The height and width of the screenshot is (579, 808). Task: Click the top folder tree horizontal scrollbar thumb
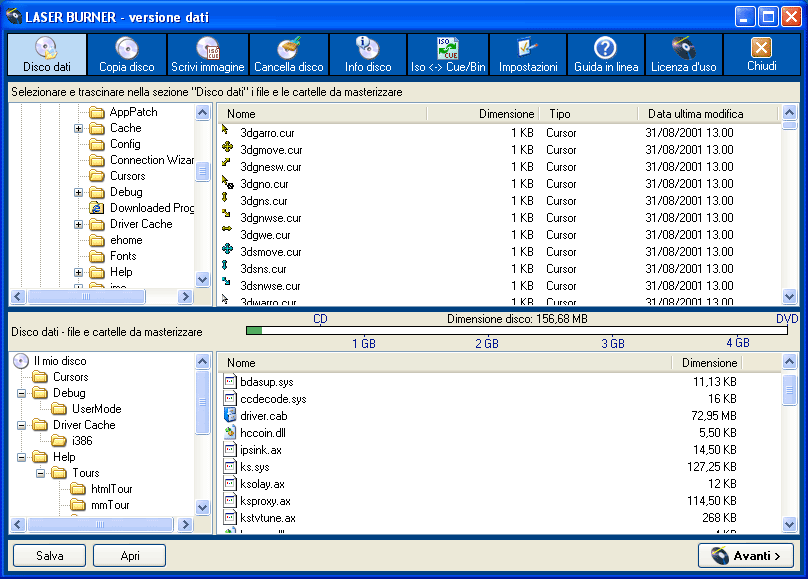[x=86, y=296]
